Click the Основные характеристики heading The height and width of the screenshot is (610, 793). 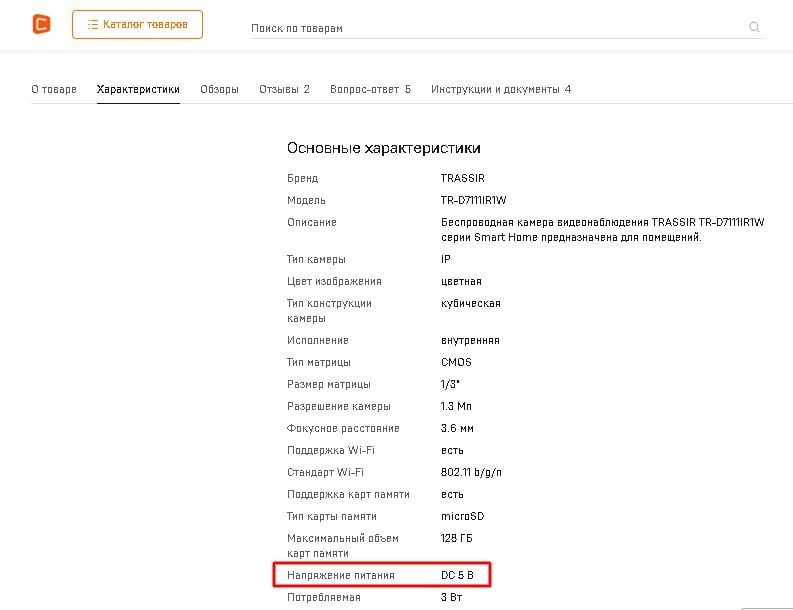pyautogui.click(x=384, y=148)
